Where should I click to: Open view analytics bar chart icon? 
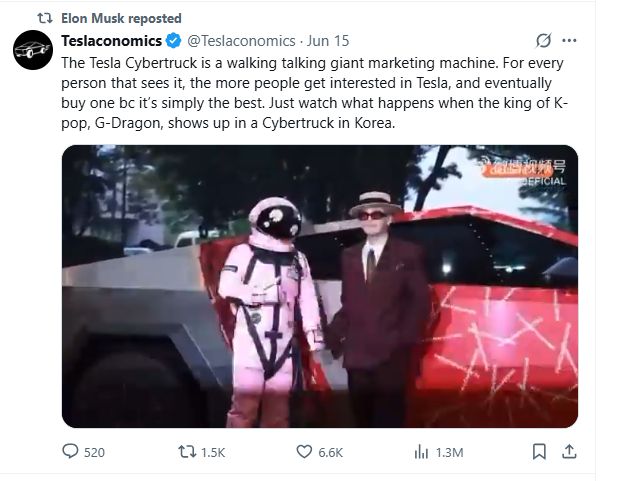click(x=421, y=452)
